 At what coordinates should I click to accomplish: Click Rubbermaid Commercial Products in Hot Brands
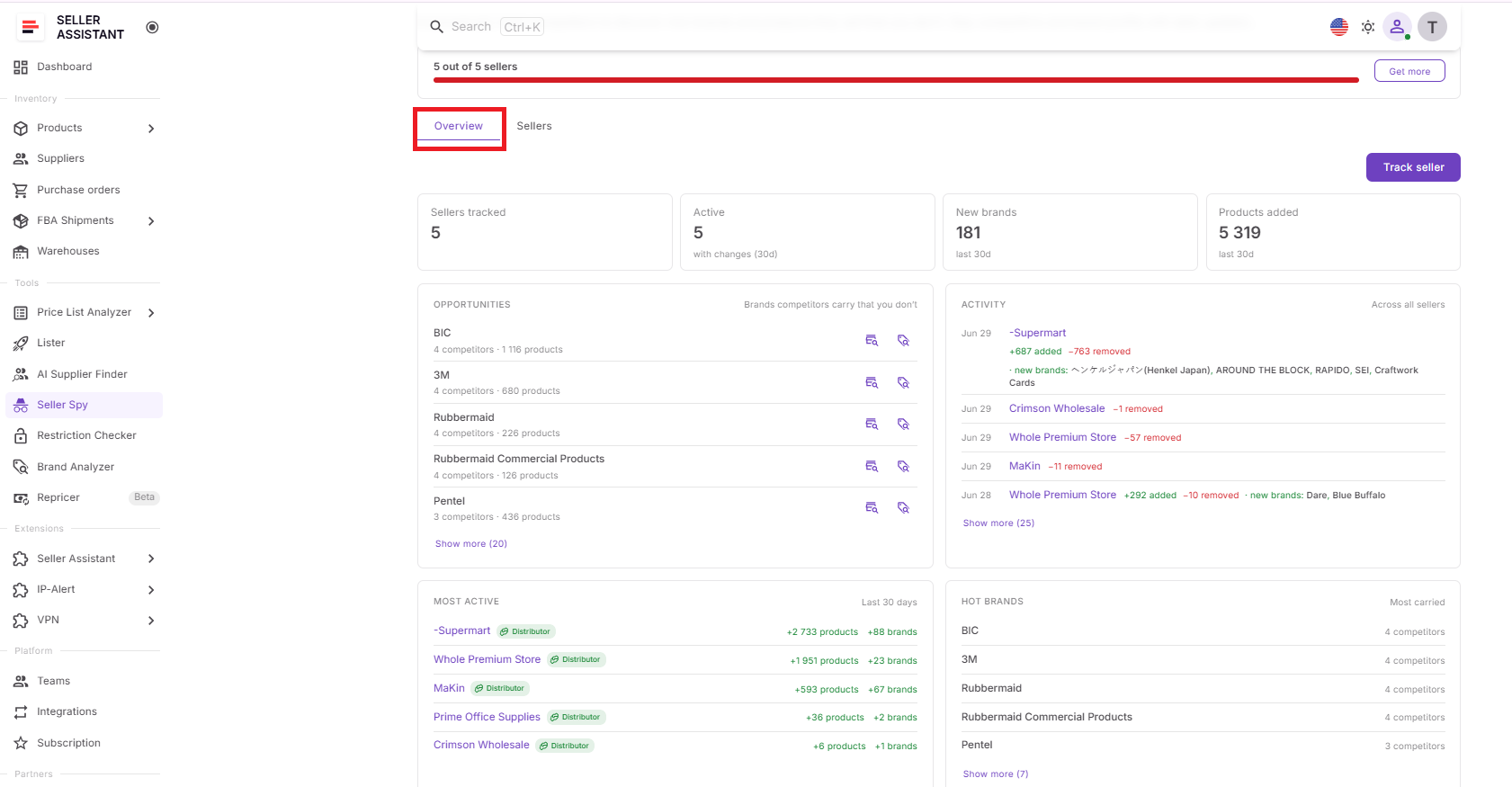pyautogui.click(x=1047, y=718)
